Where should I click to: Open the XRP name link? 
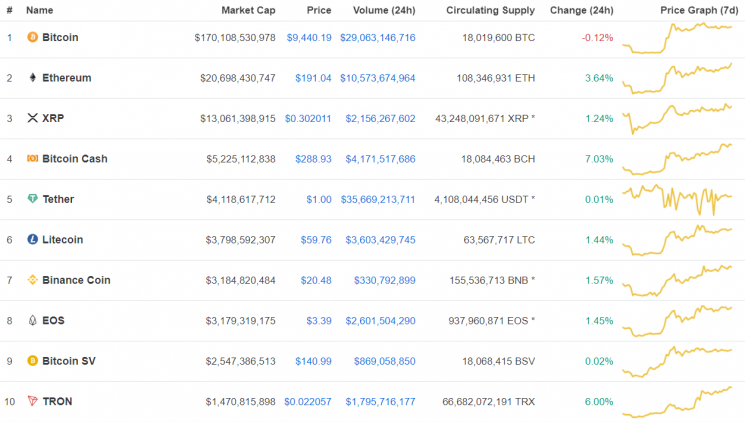click(x=53, y=118)
